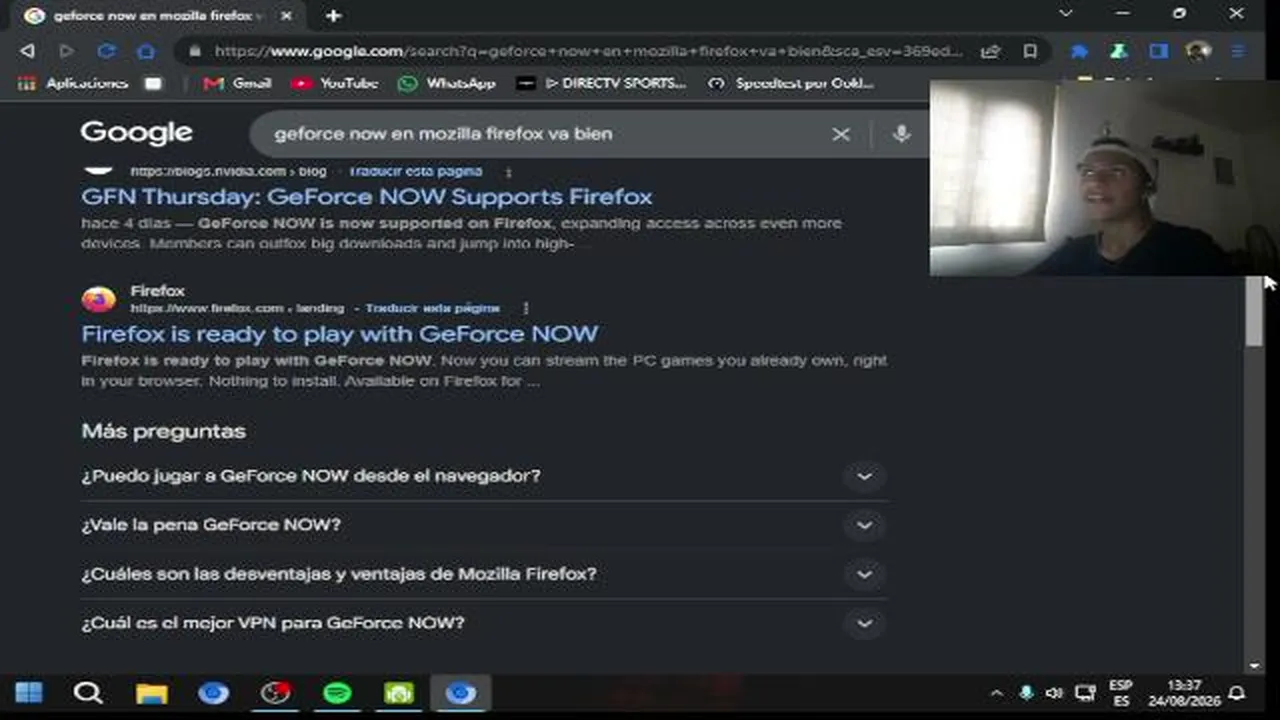The height and width of the screenshot is (720, 1280).
Task: Reload the Google search page
Action: pyautogui.click(x=107, y=51)
